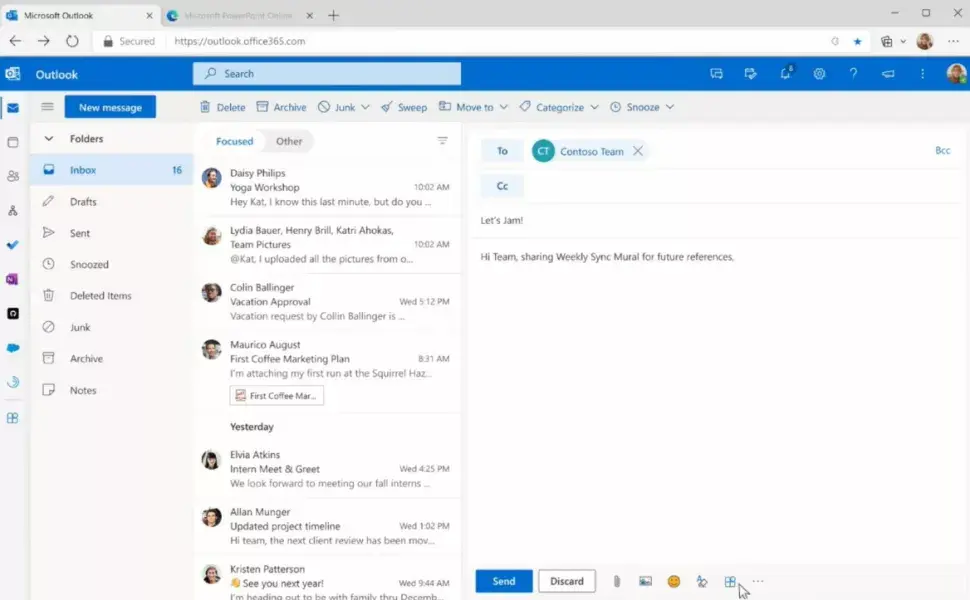Open a new browser tab with plus
Viewport: 970px width, 600px height.
[333, 15]
